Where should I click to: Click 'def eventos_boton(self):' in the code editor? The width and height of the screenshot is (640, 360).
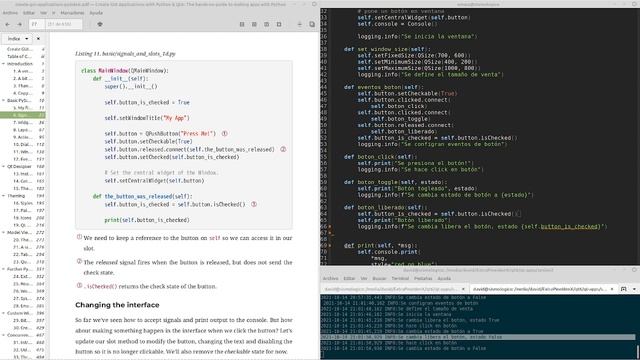(x=384, y=87)
